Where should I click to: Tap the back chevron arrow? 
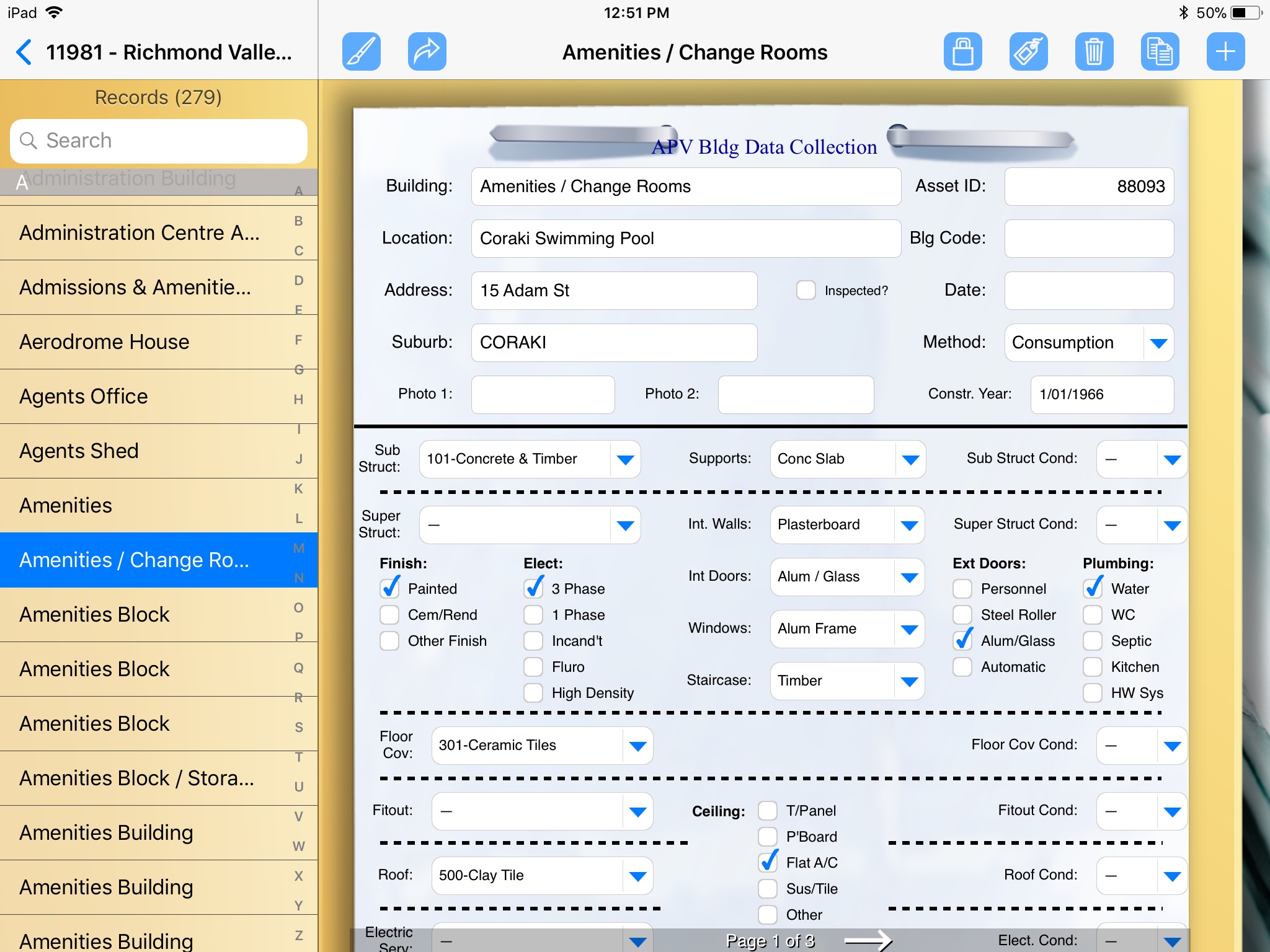click(x=24, y=52)
